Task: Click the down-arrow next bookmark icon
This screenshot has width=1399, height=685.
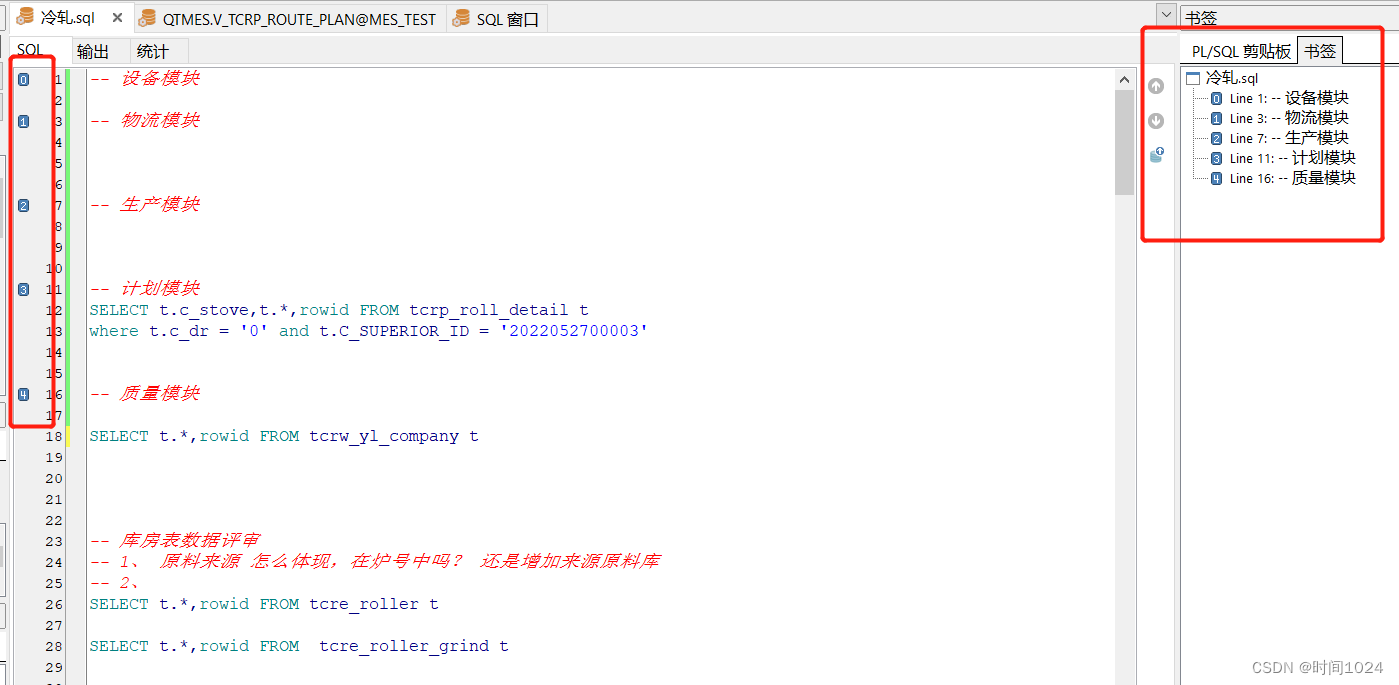Action: point(1156,120)
